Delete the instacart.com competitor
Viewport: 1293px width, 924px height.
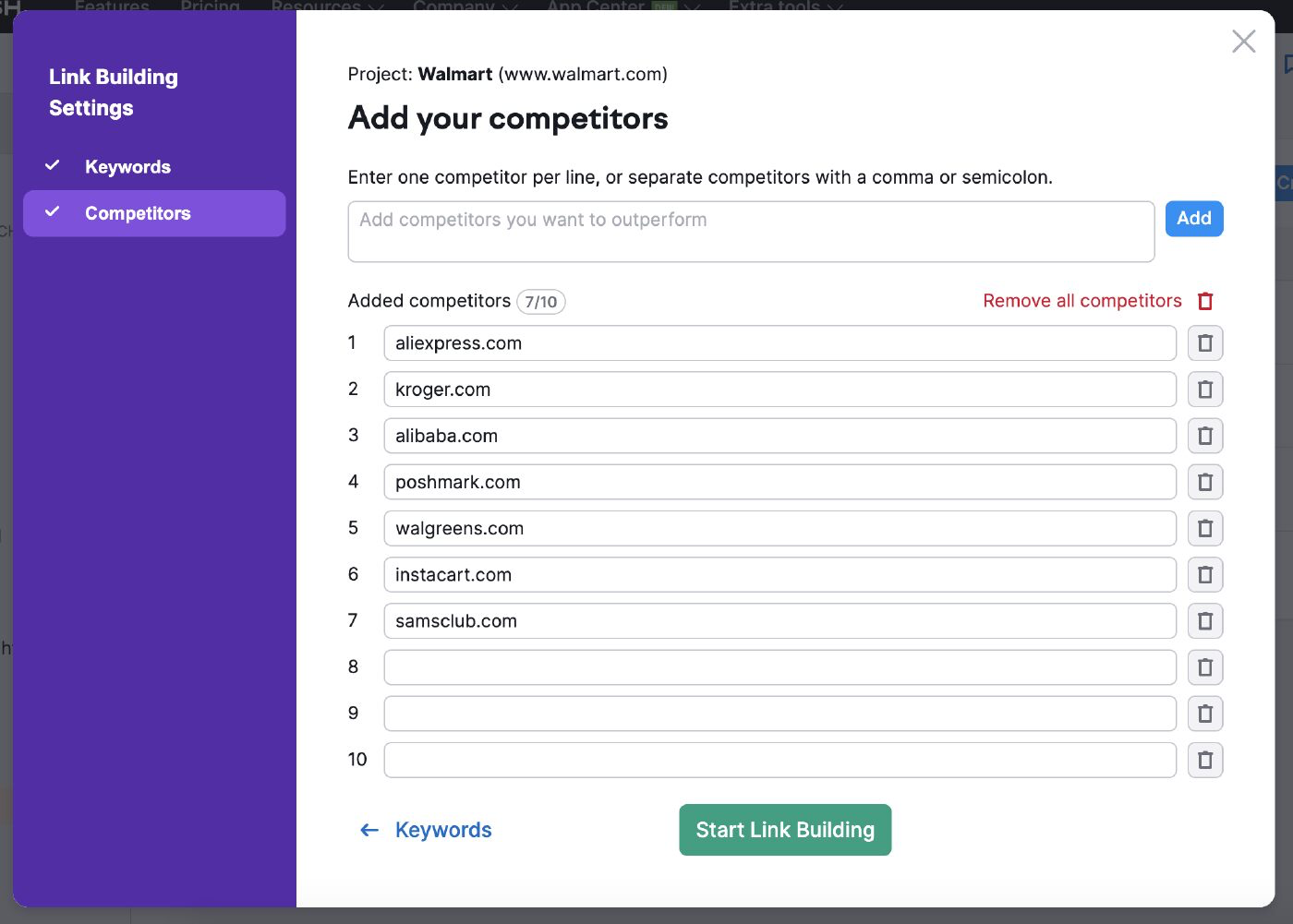1205,574
